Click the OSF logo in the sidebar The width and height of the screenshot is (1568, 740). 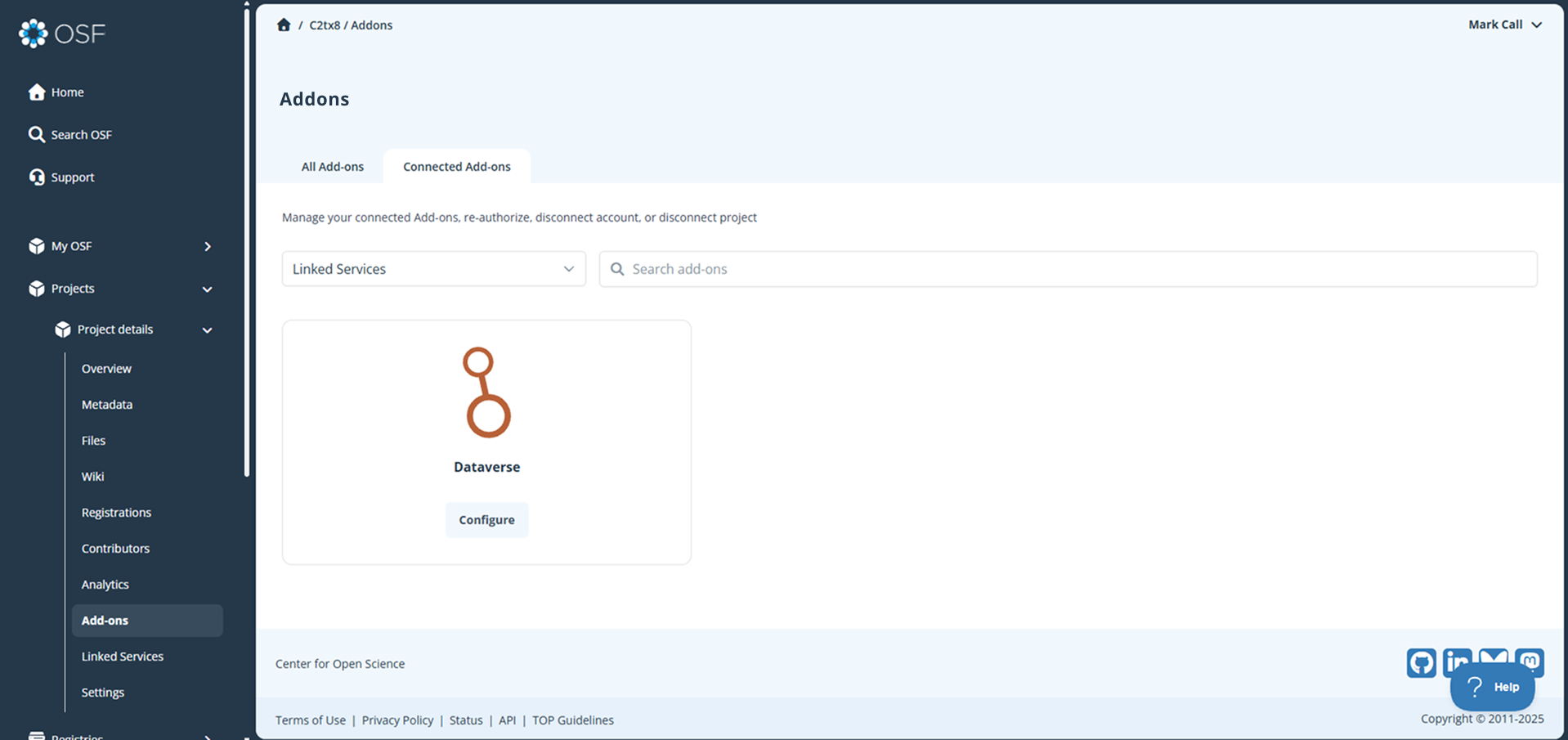[x=62, y=34]
